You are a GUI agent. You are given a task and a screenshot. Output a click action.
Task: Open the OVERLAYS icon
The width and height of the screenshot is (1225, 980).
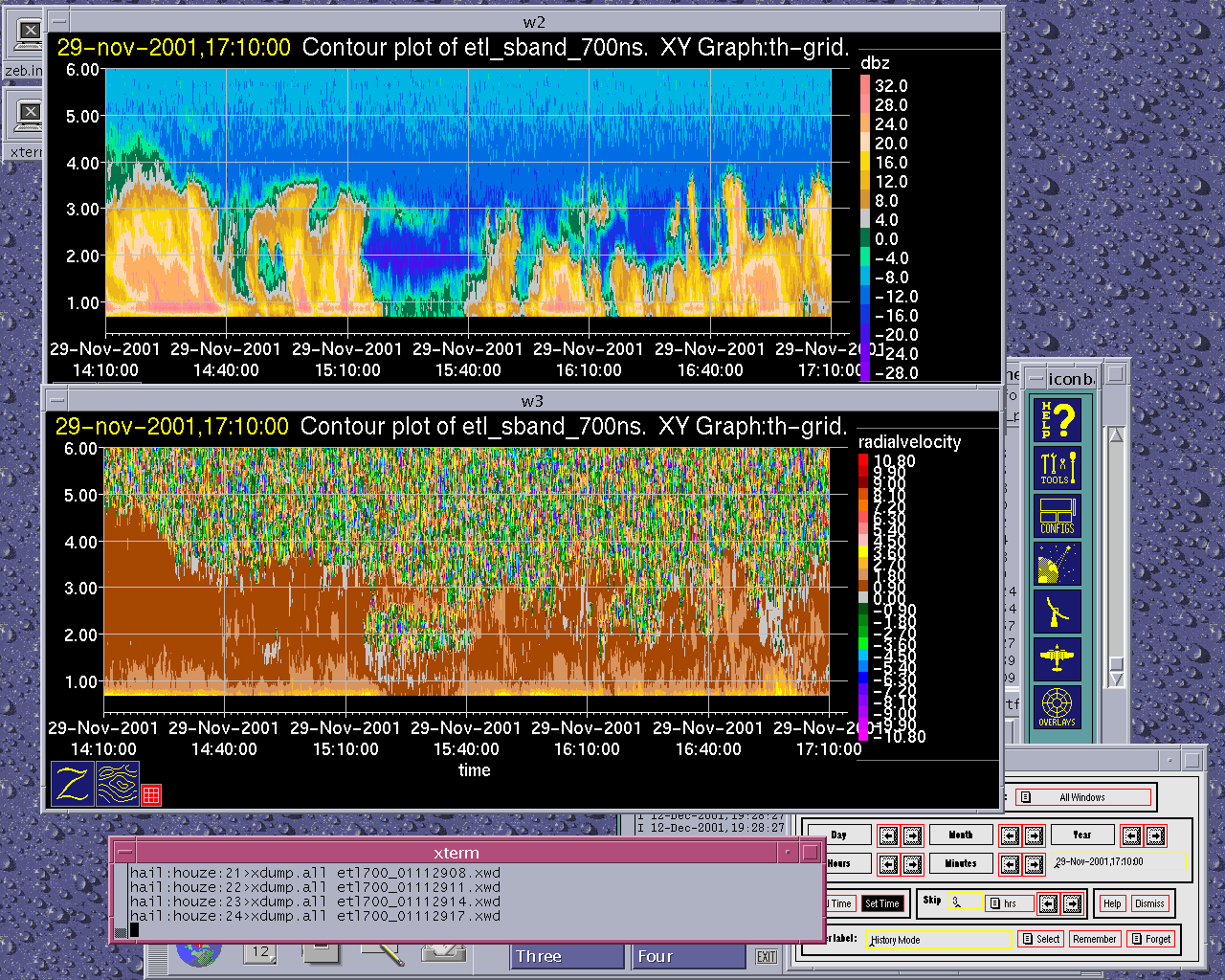(1058, 707)
